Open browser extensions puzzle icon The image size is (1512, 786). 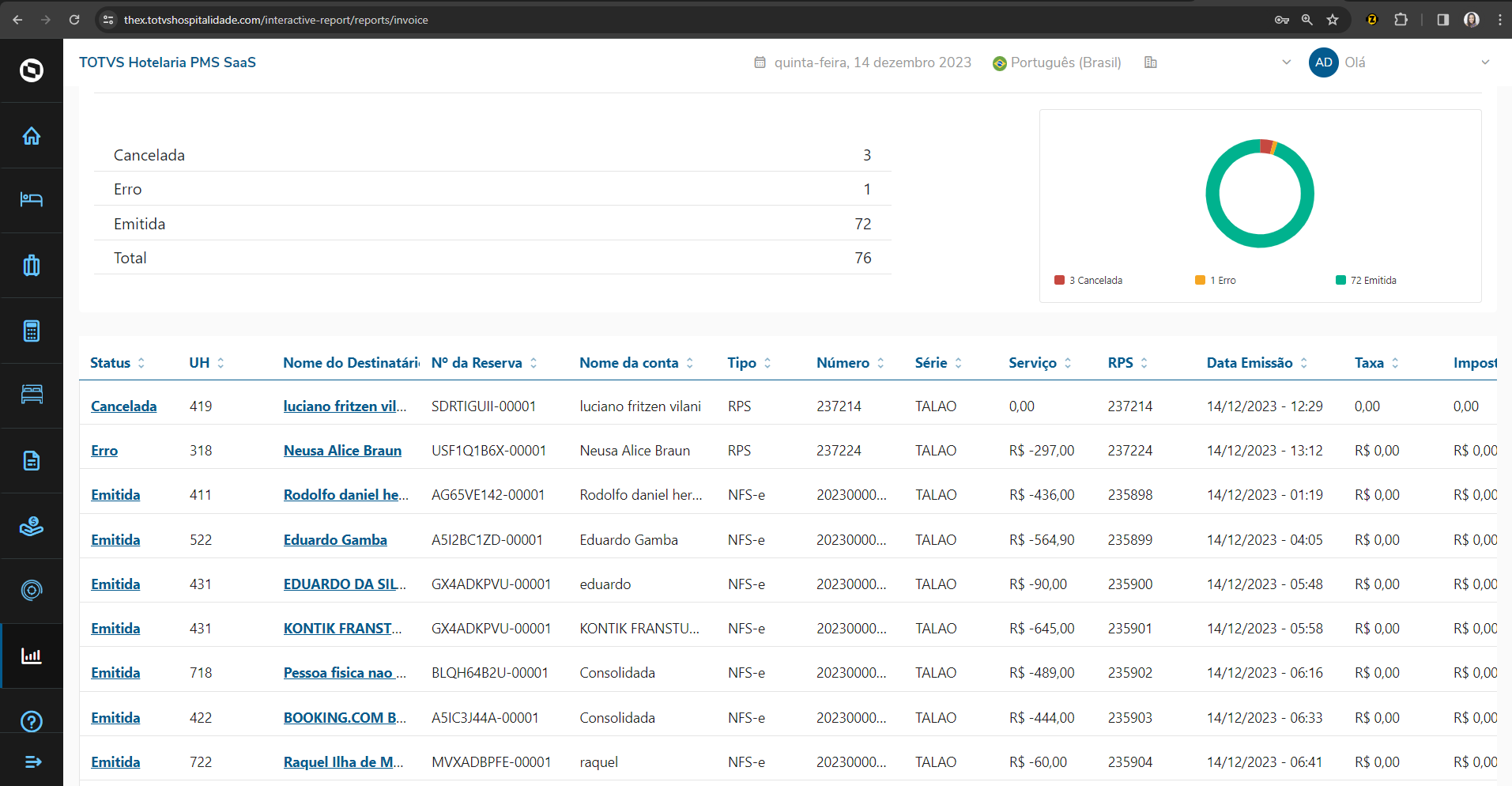(1401, 20)
